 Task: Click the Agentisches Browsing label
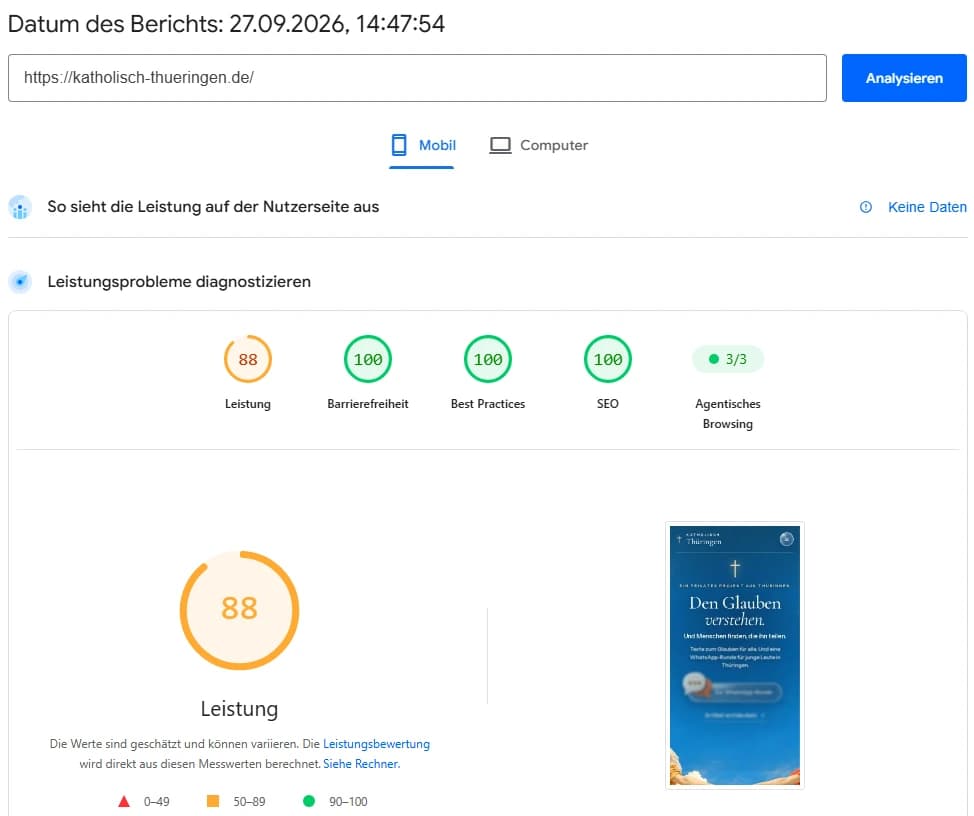tap(727, 414)
